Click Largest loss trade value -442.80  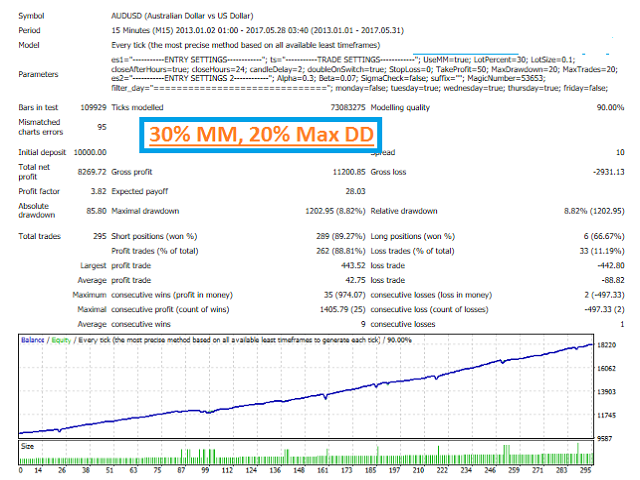point(611,266)
